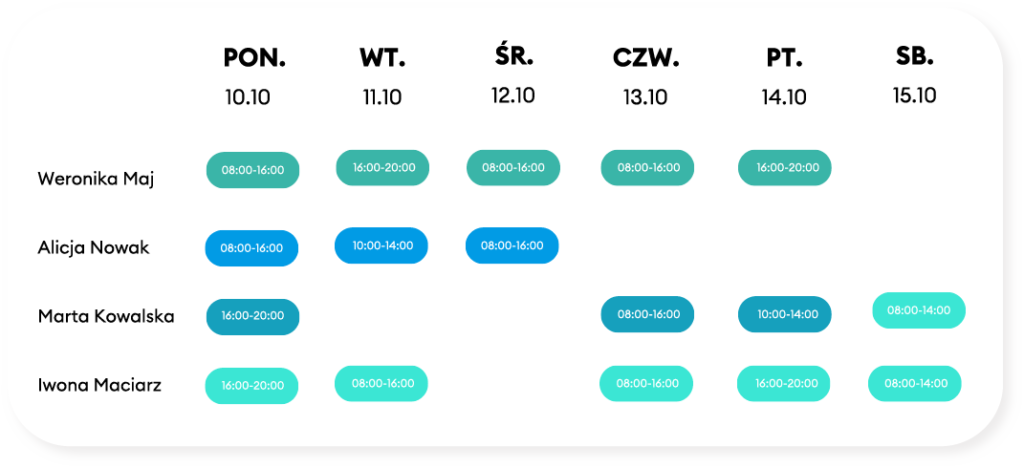Select employee Weronika Maj row label
The height and width of the screenshot is (468, 1024).
coord(96,179)
